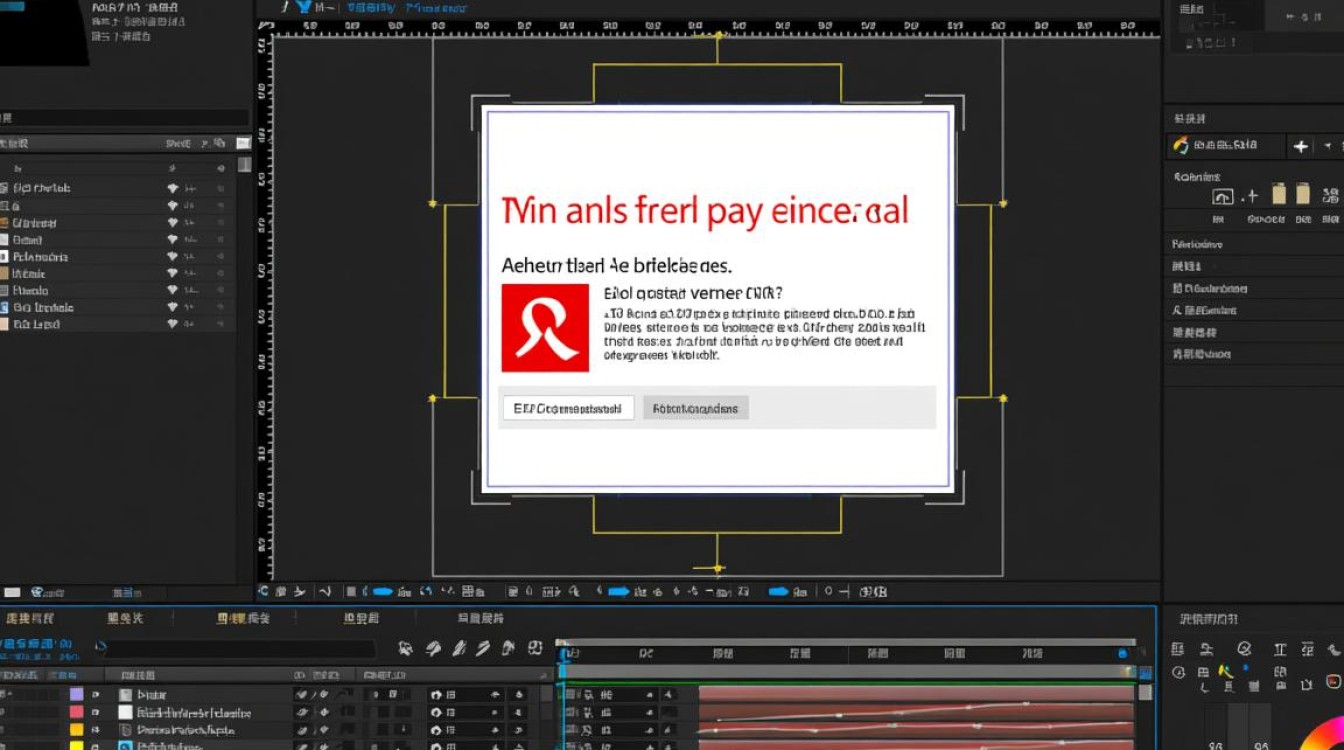Toggle the diamond icon of first project item
1344x750 pixels.
[172, 188]
